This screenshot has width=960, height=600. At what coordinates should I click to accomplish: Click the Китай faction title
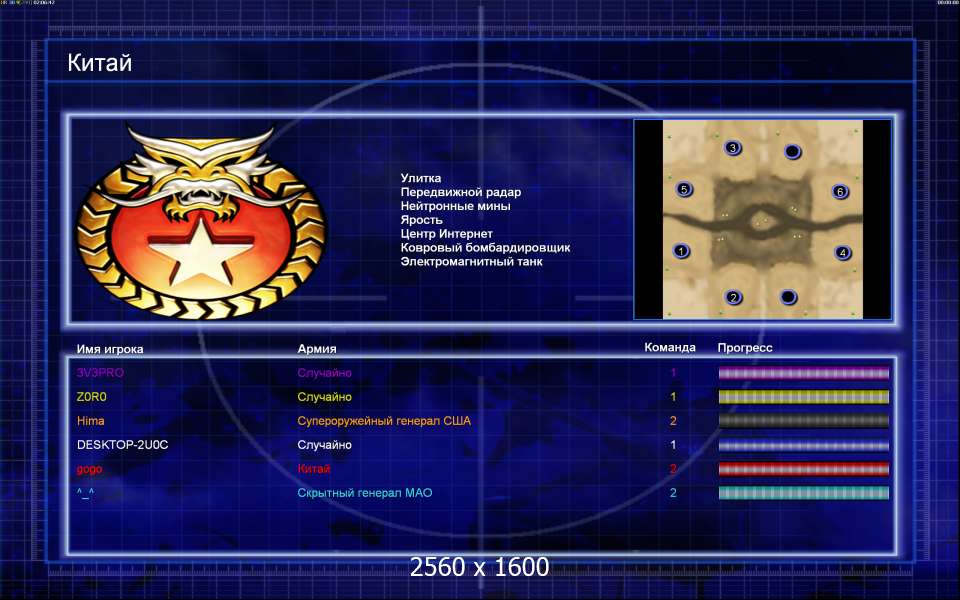click(x=100, y=62)
